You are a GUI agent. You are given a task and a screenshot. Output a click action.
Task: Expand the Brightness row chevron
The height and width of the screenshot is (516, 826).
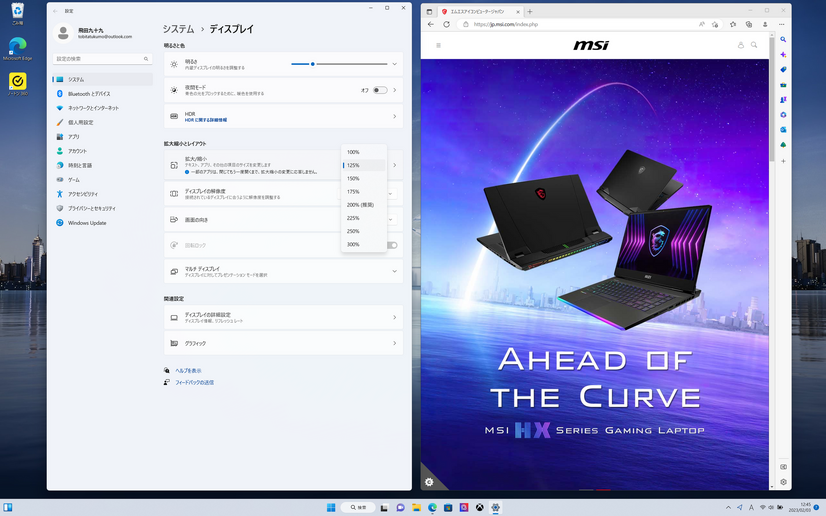(x=394, y=64)
